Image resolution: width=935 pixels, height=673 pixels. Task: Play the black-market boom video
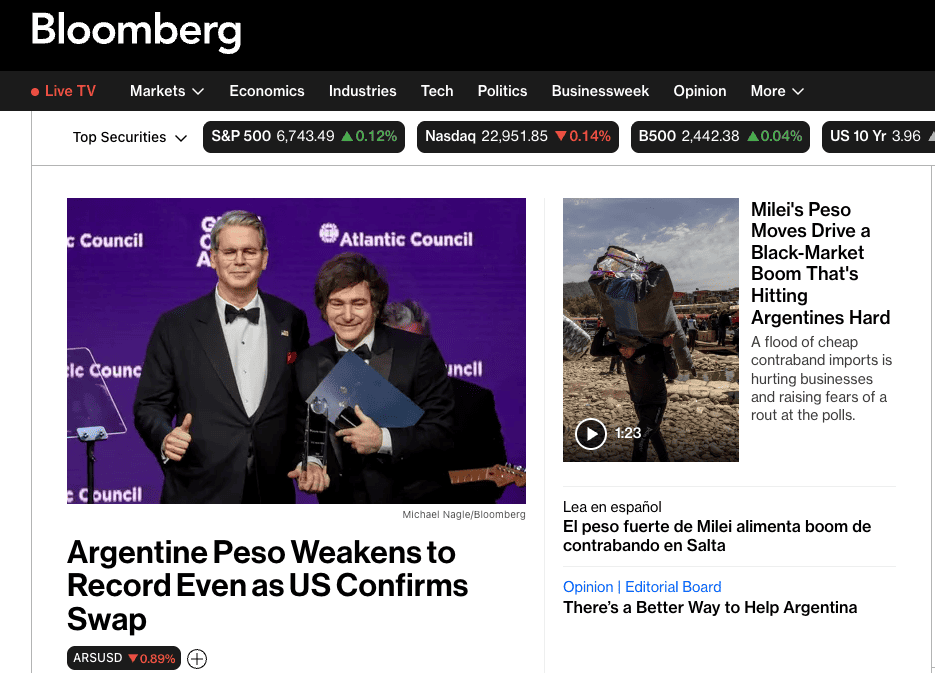(x=591, y=433)
